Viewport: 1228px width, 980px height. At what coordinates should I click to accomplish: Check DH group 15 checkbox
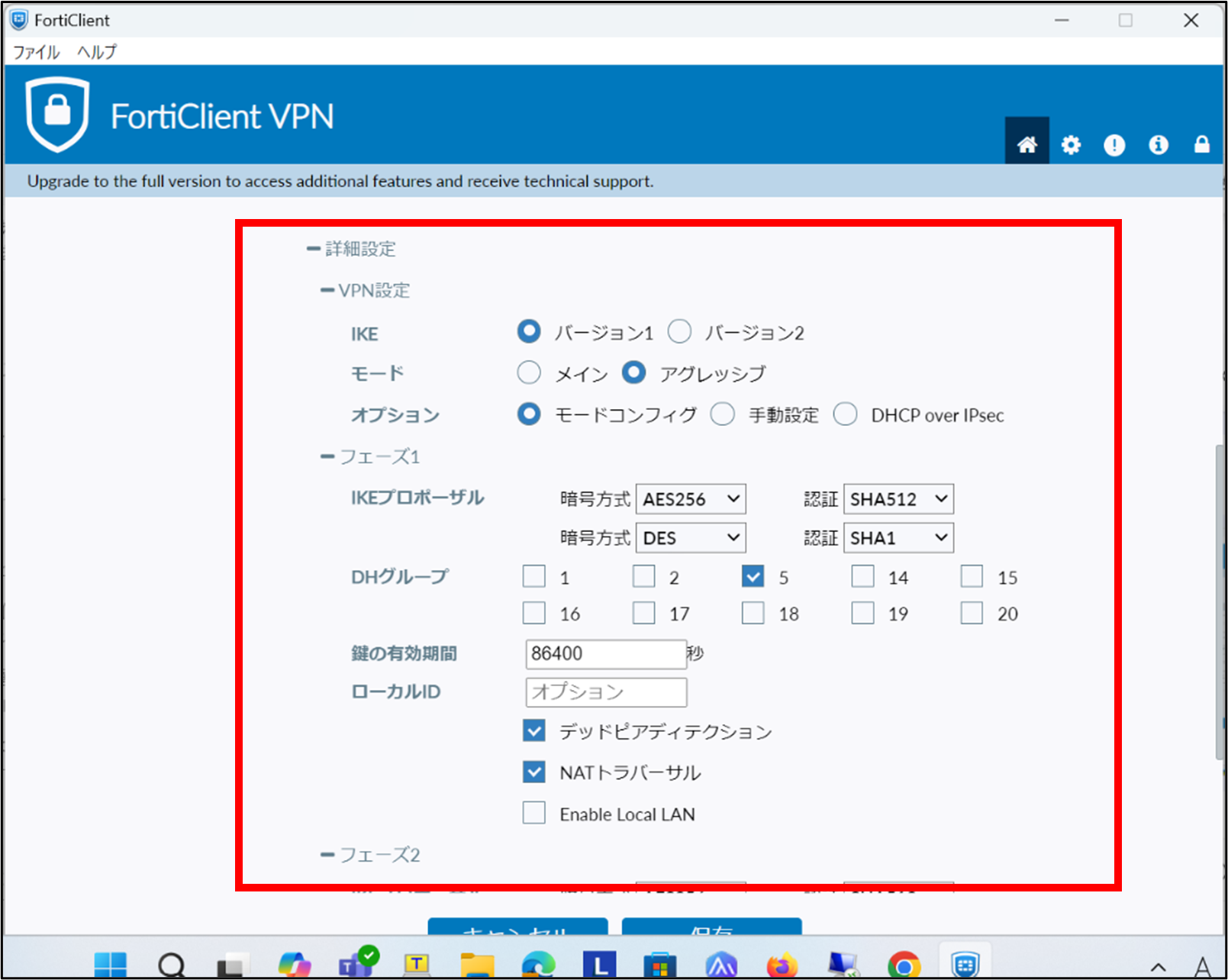972,576
